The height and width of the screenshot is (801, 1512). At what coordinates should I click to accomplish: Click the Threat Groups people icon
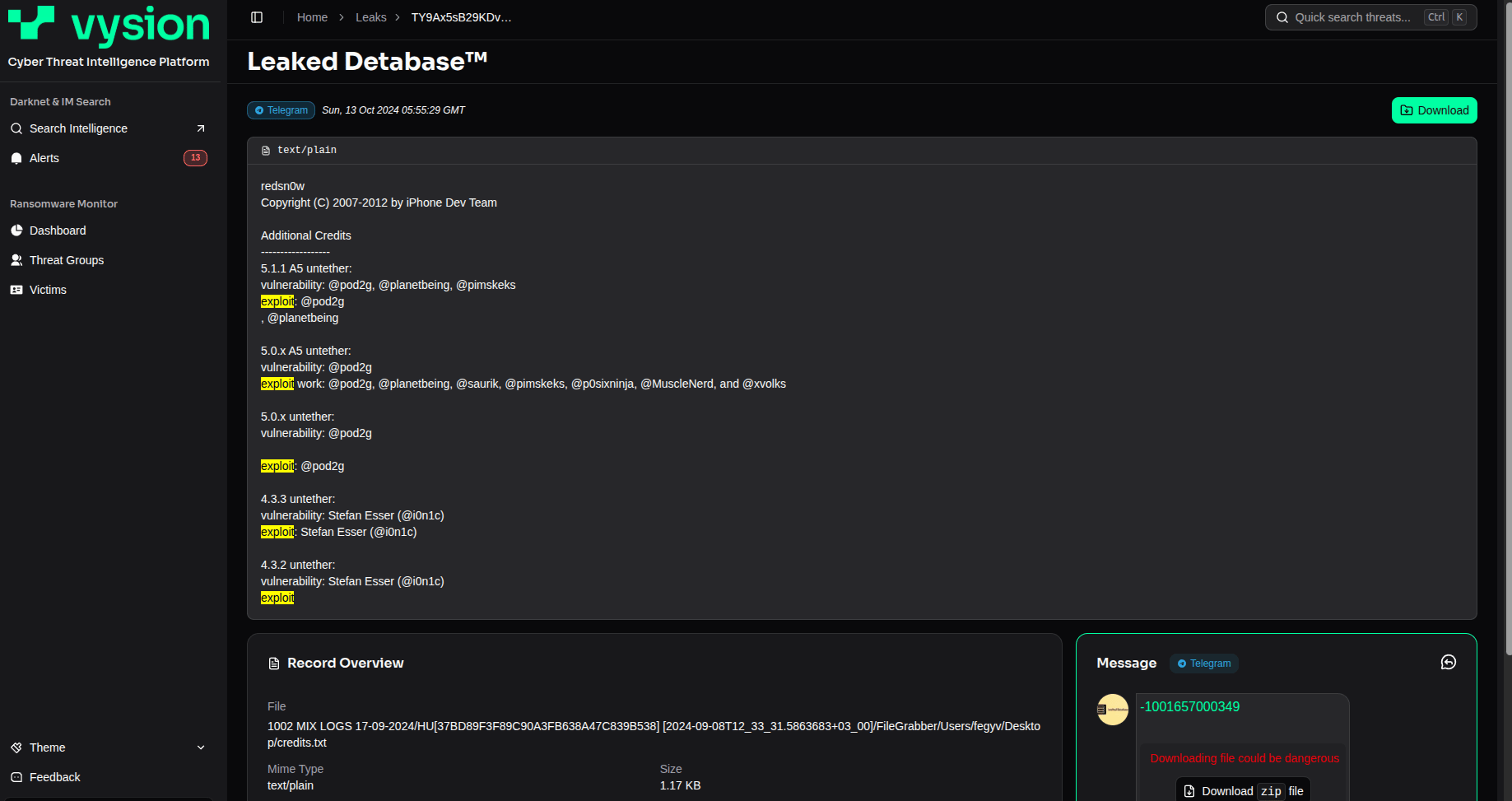pyautogui.click(x=16, y=260)
